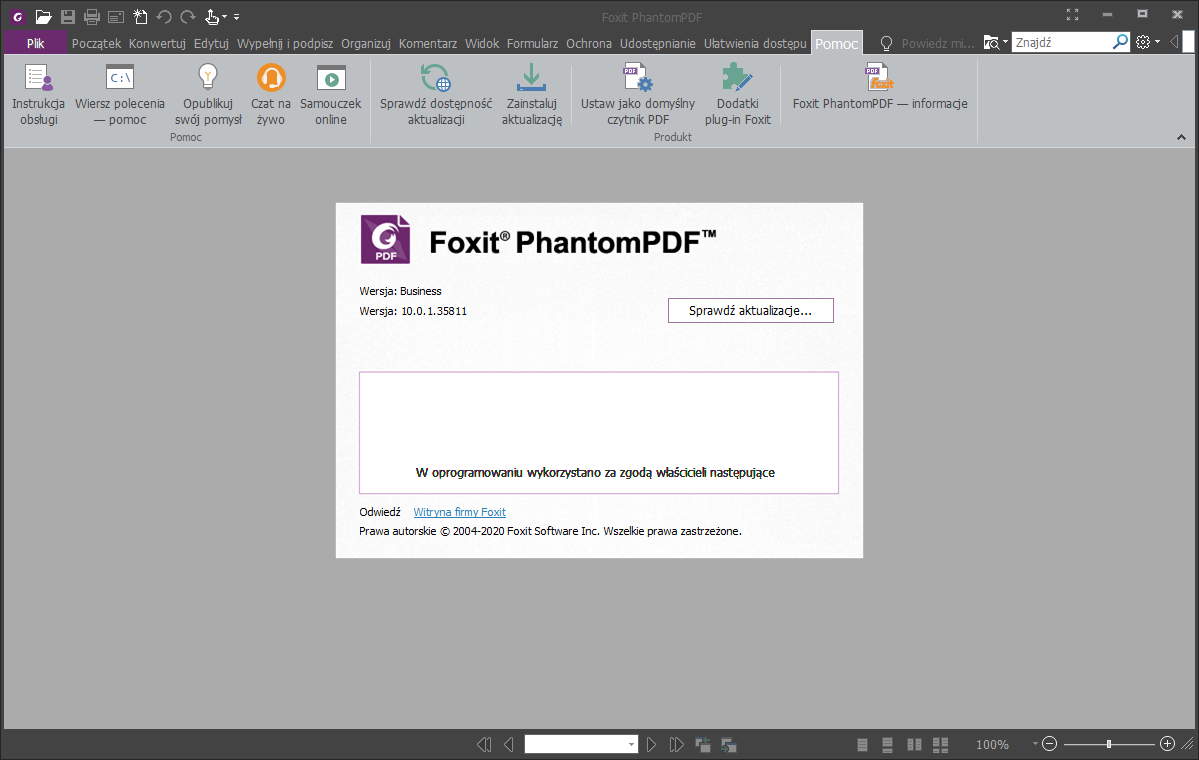Switch to the Konwertuj tab
Image resolution: width=1199 pixels, height=760 pixels.
157,44
